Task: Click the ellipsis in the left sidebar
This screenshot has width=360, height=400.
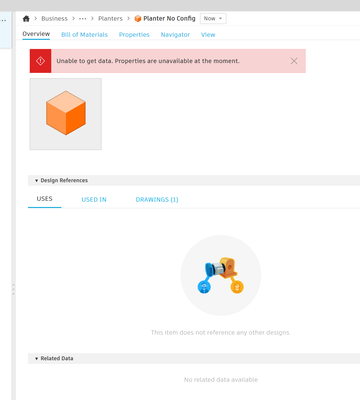Action: pos(3,20)
